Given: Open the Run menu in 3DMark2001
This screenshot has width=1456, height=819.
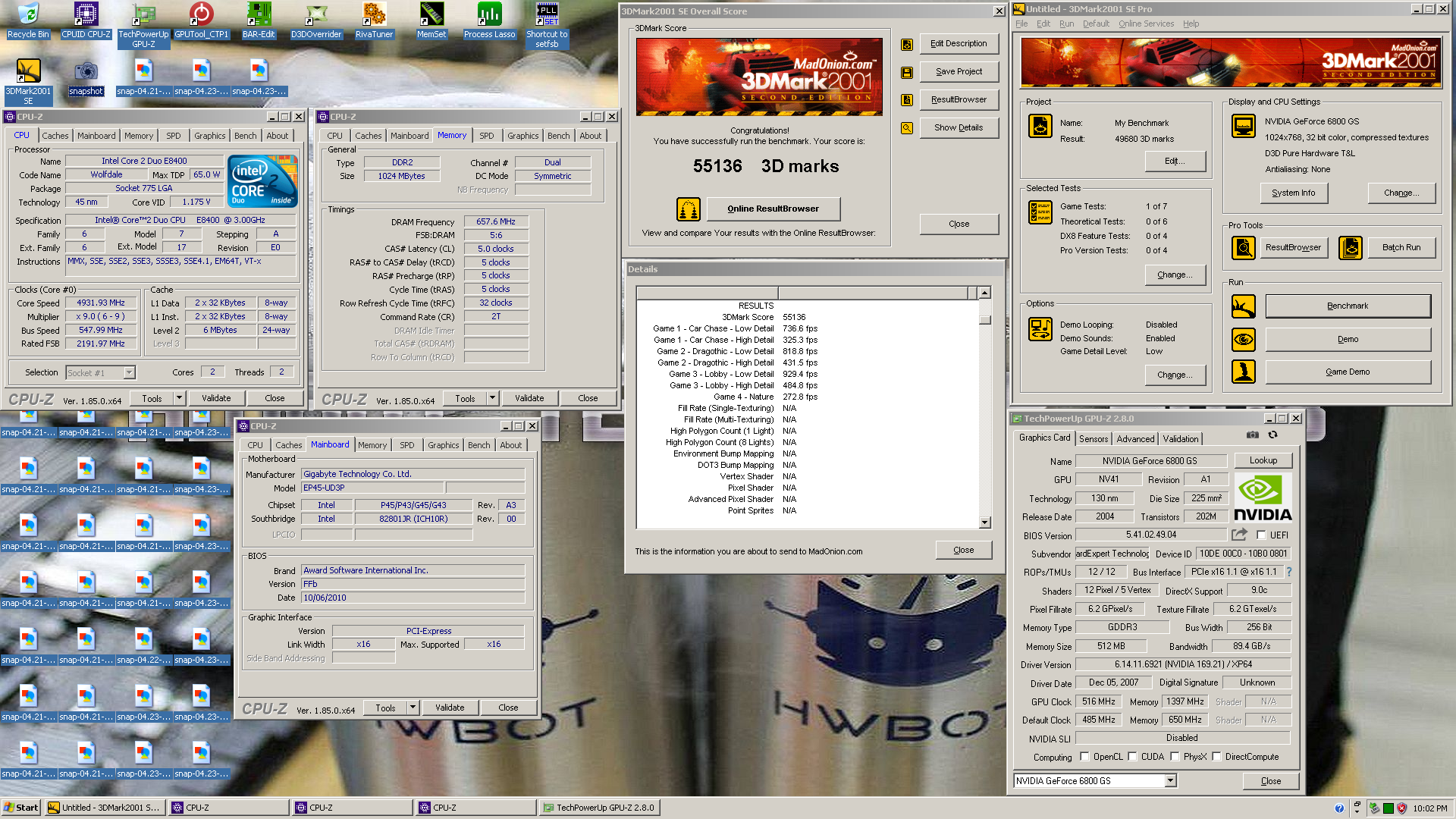Looking at the screenshot, I should click(1066, 24).
